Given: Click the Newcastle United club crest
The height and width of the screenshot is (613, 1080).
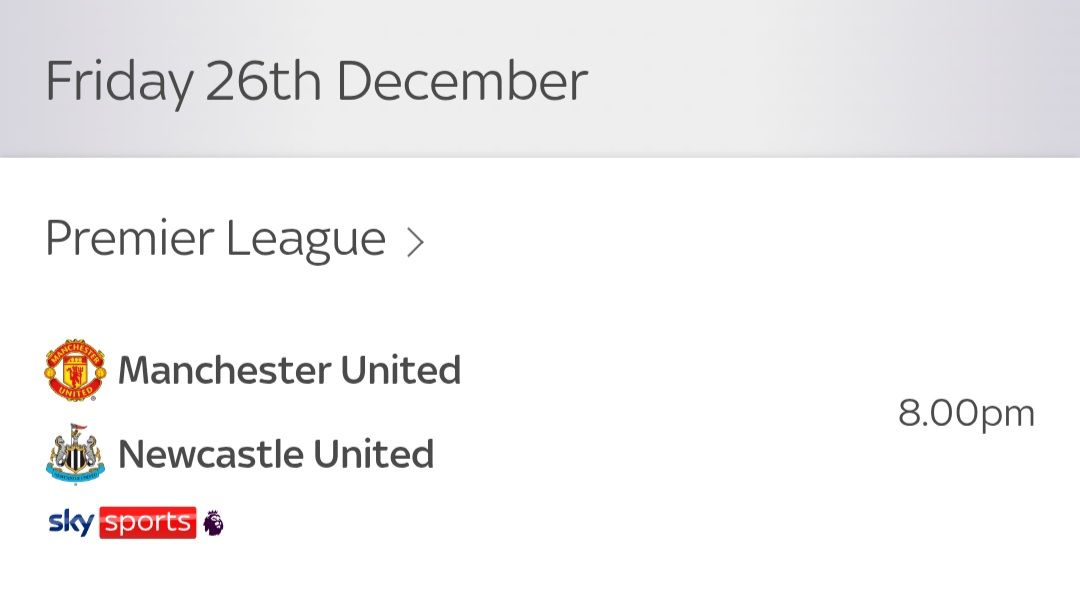Looking at the screenshot, I should click(75, 455).
